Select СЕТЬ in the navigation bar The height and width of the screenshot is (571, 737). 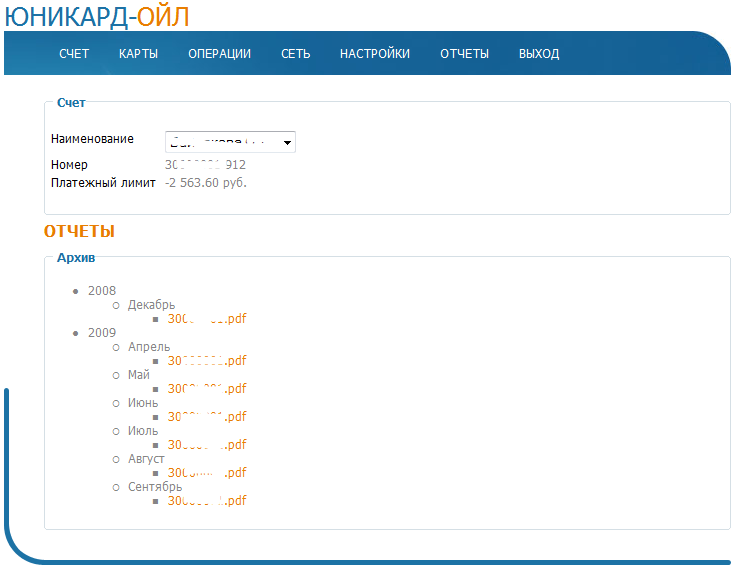point(295,54)
